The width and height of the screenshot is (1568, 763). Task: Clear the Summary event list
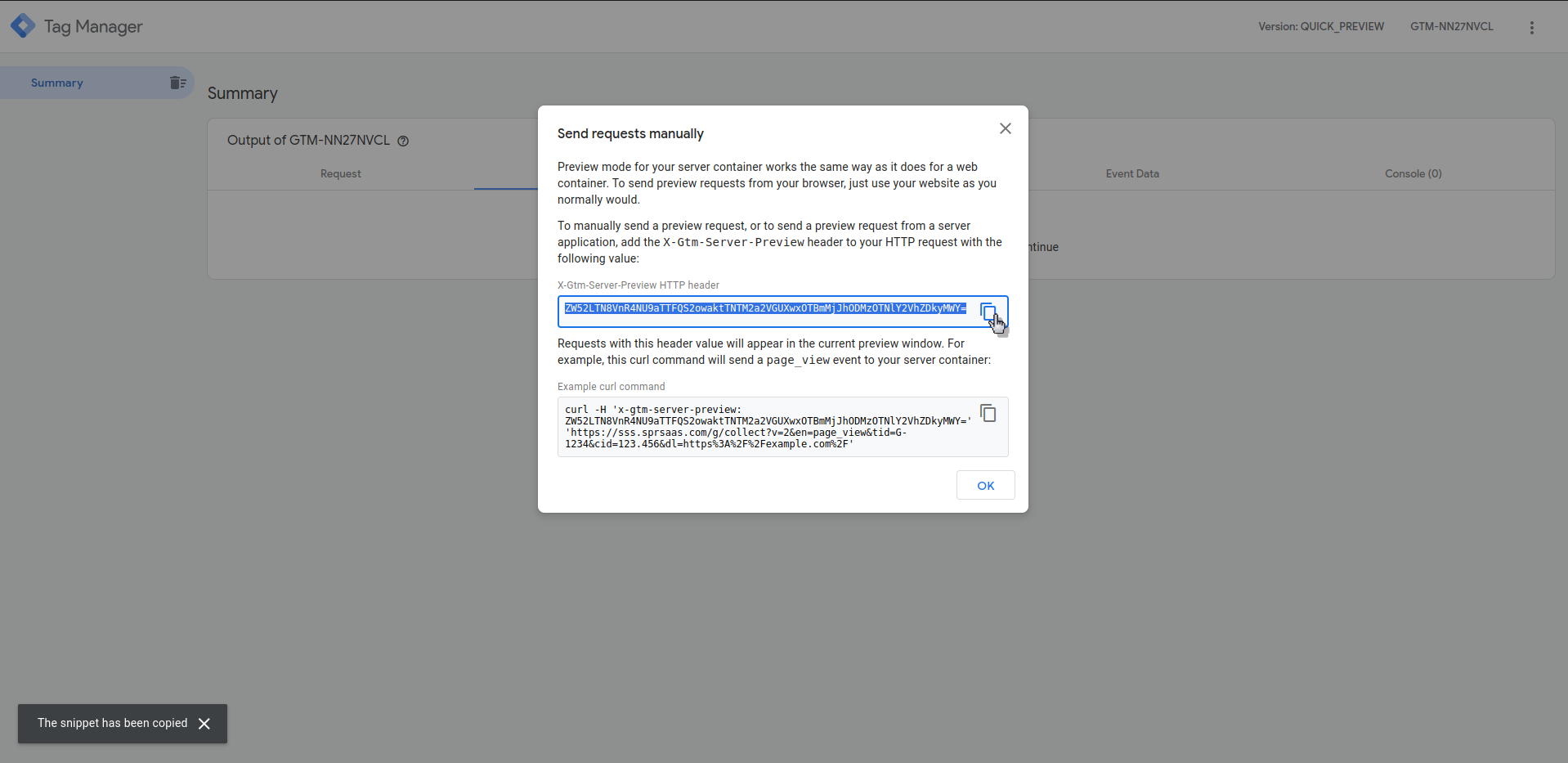click(178, 83)
